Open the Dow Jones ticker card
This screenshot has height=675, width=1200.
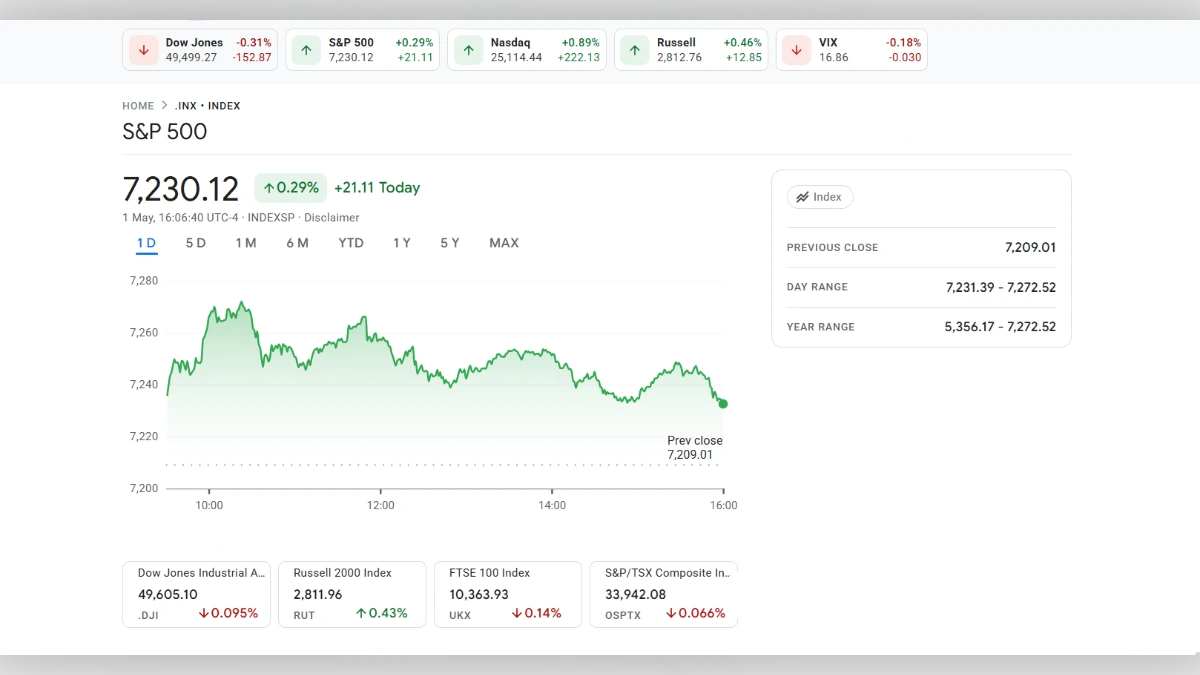[200, 50]
